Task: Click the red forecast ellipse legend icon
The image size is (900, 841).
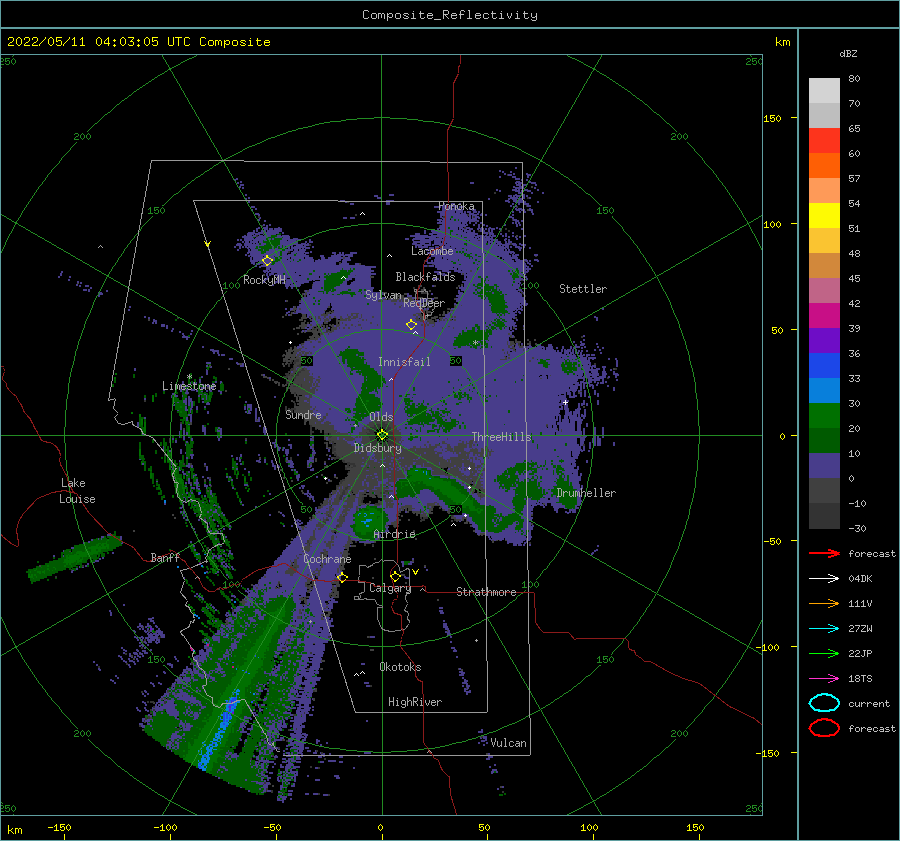Action: coord(824,728)
